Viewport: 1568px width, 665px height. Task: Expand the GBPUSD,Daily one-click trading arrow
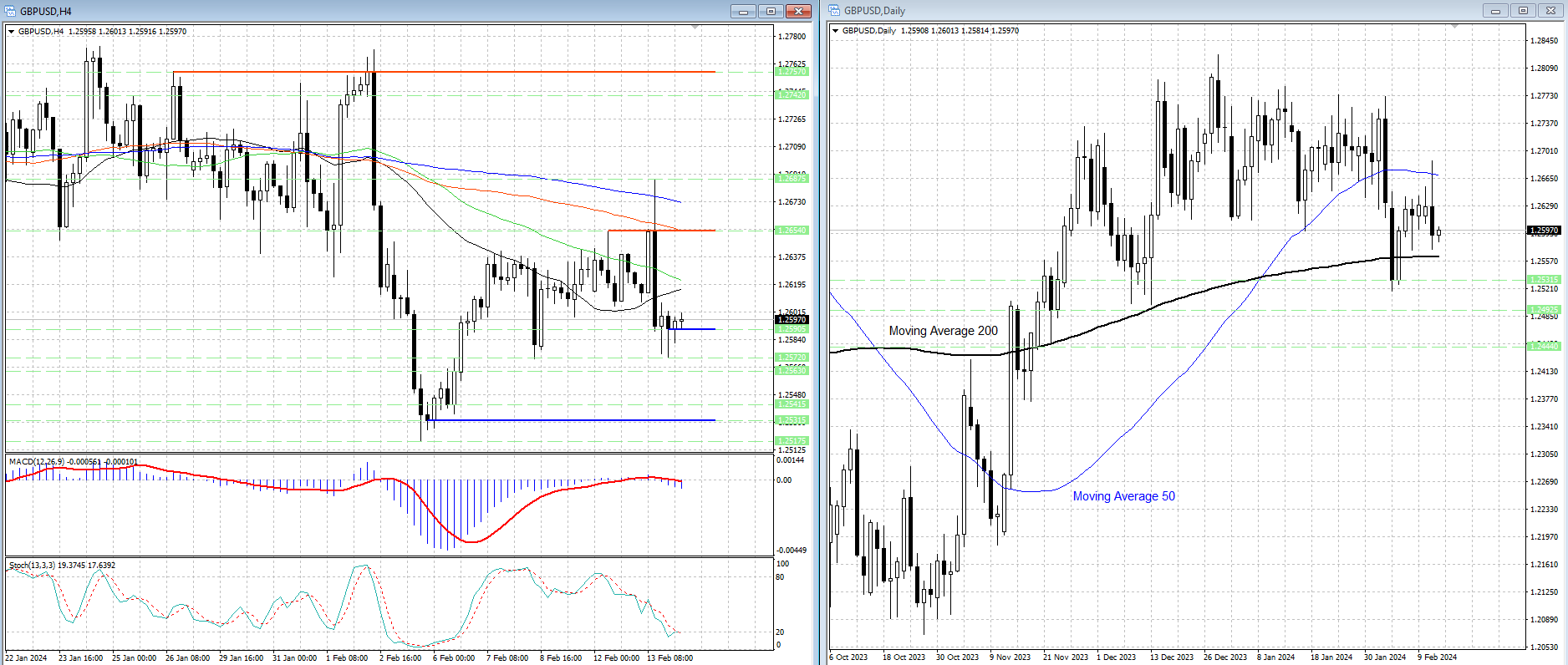click(836, 31)
